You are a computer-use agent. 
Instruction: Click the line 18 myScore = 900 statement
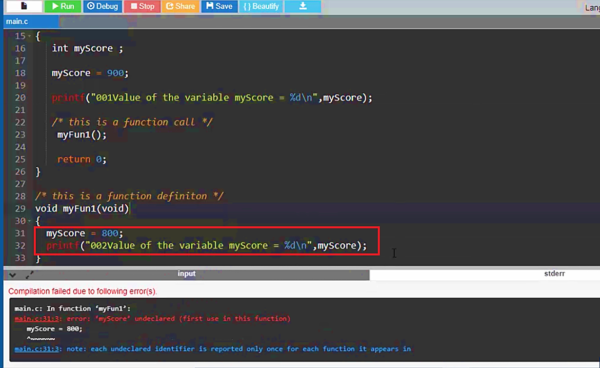pyautogui.click(x=90, y=73)
